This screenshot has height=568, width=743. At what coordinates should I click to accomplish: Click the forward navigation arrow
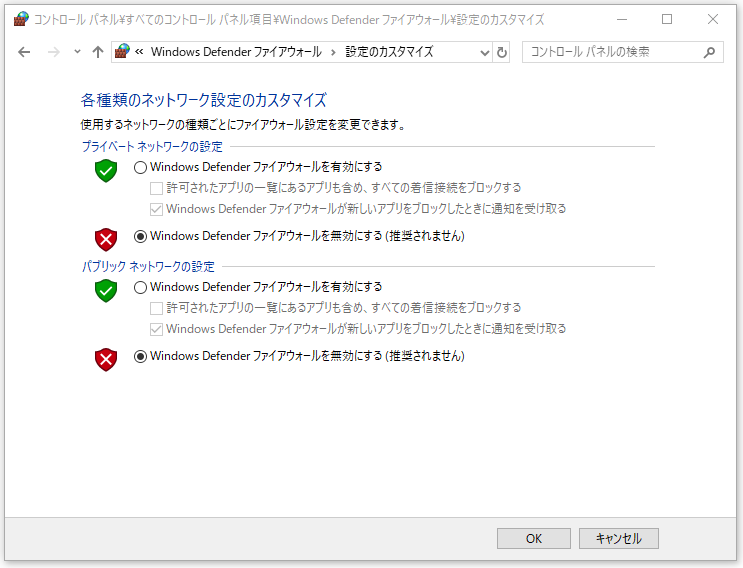click(54, 52)
